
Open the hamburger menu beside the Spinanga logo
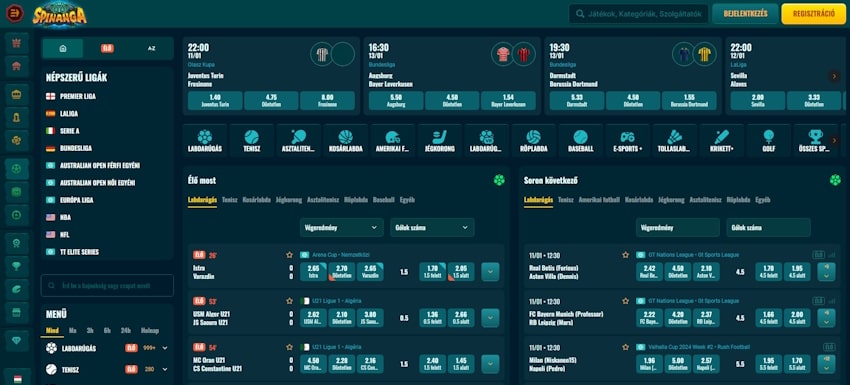[15, 14]
